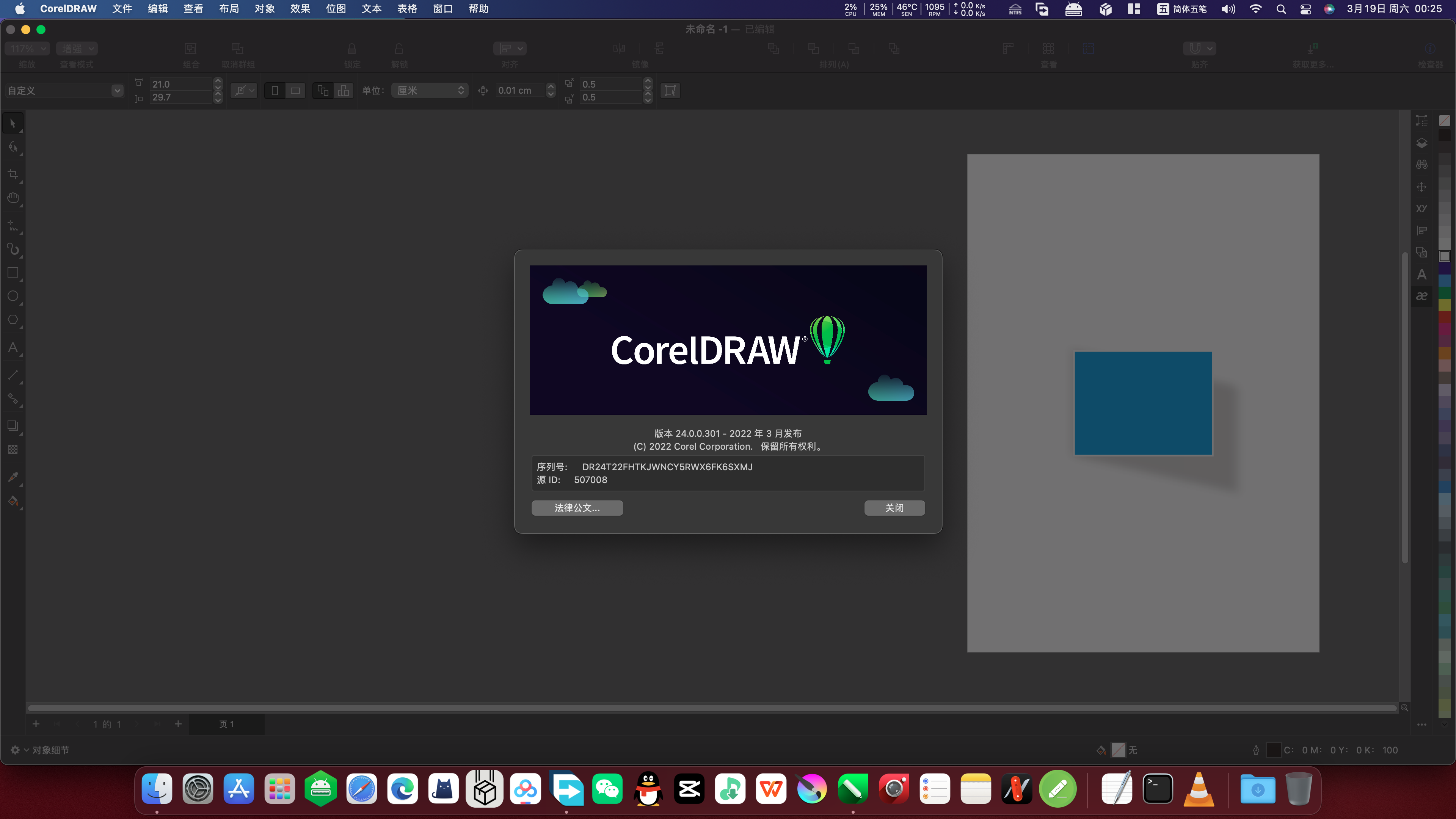Open object details settings gear dropdown
The width and height of the screenshot is (1456, 819).
point(19,750)
